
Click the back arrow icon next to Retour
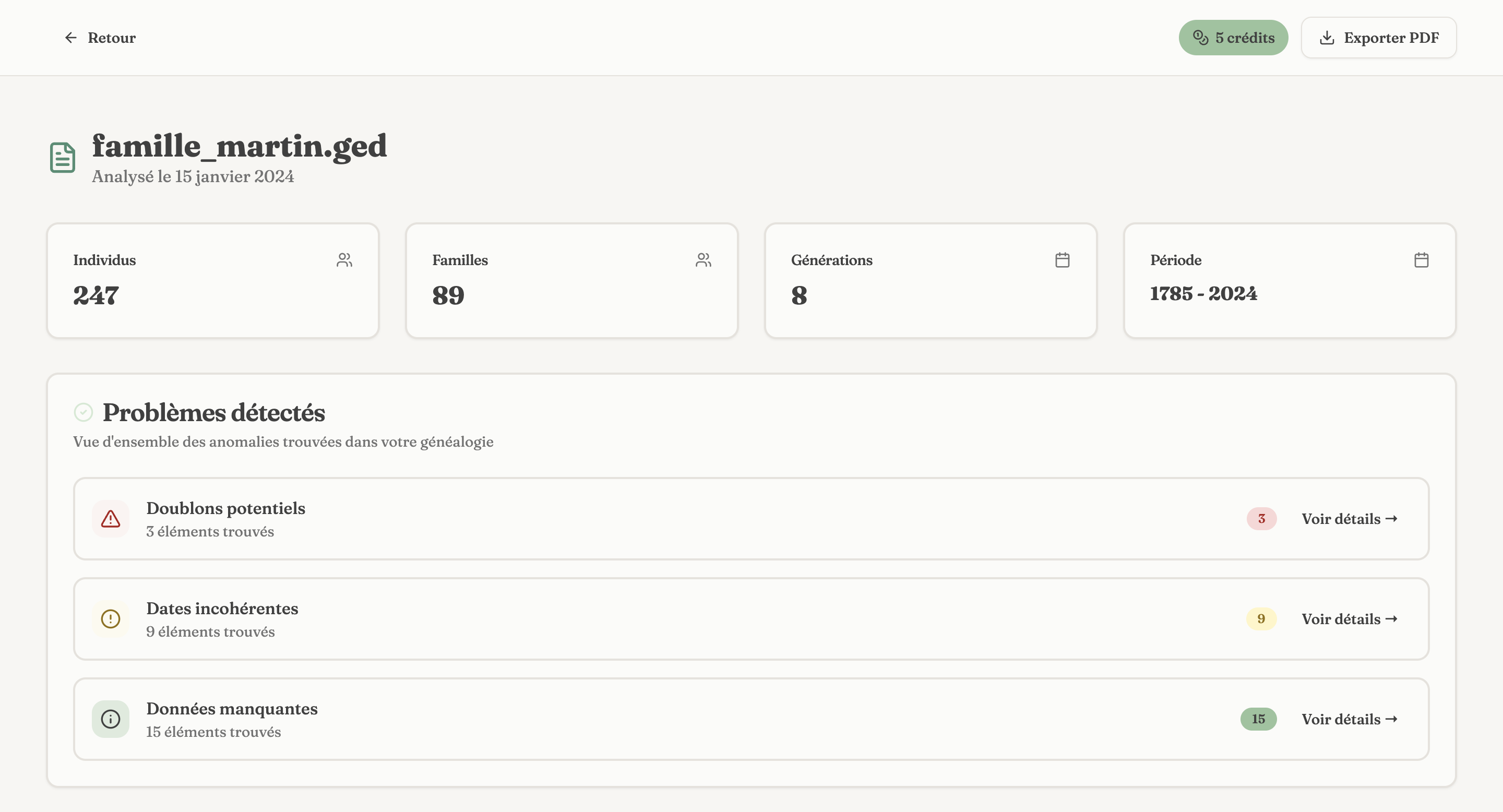pyautogui.click(x=70, y=38)
